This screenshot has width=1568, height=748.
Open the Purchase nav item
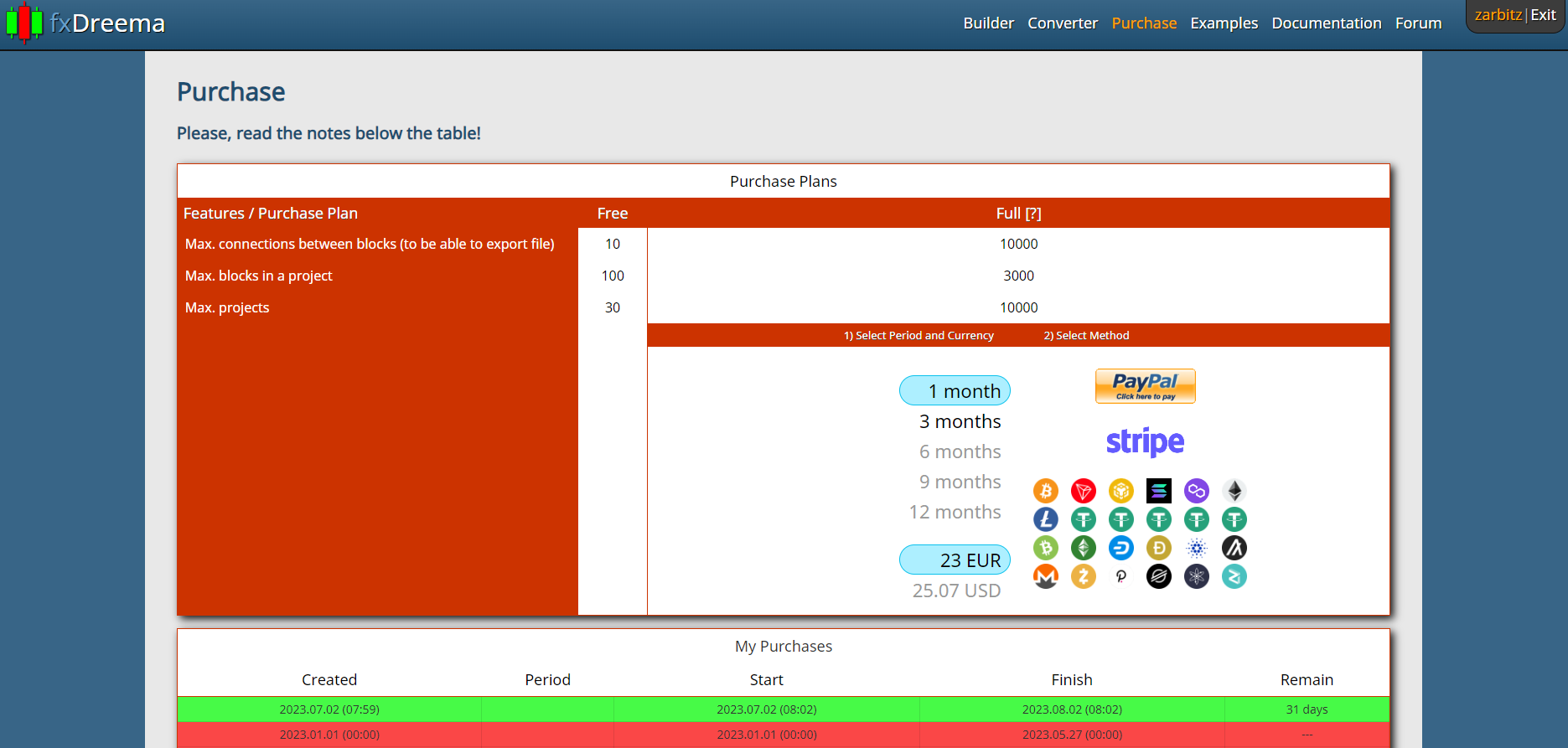[1144, 23]
